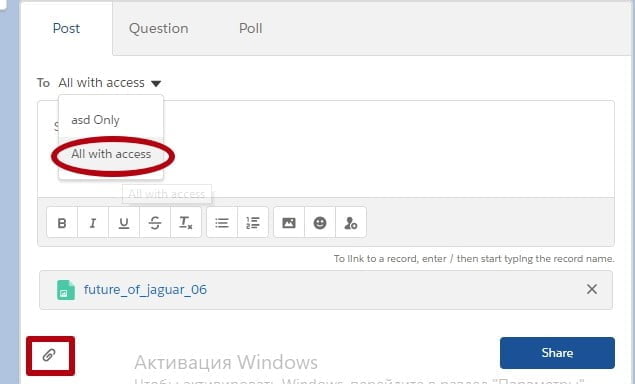This screenshot has height=384, width=635.
Task: Insert an image into the post
Action: [289, 222]
